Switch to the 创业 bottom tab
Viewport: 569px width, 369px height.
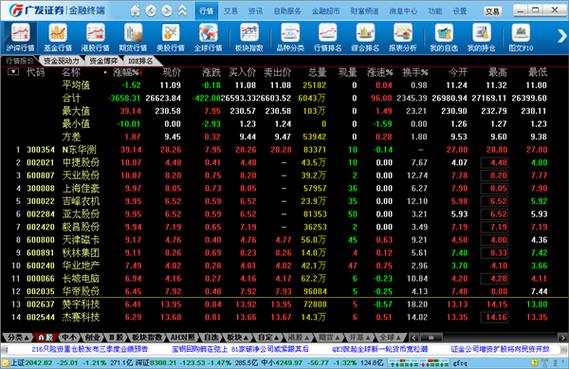tap(93, 338)
